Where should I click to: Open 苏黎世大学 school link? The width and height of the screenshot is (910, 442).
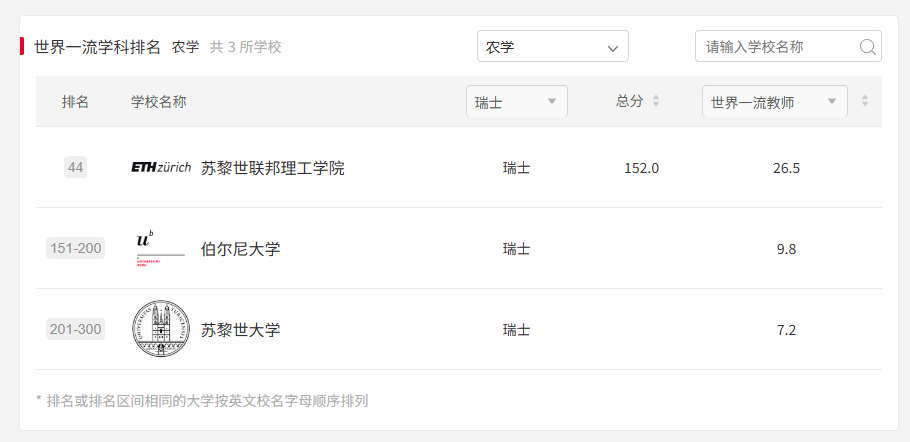[x=240, y=329]
